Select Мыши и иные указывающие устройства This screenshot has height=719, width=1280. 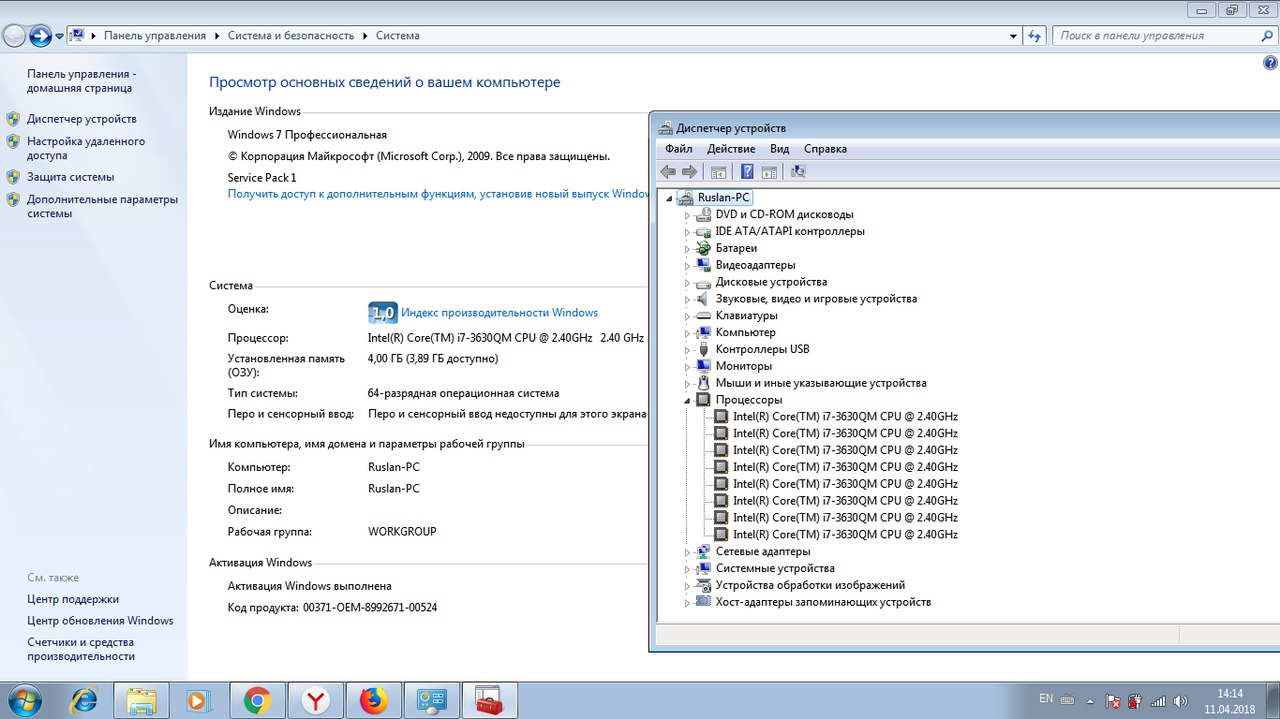[821, 383]
